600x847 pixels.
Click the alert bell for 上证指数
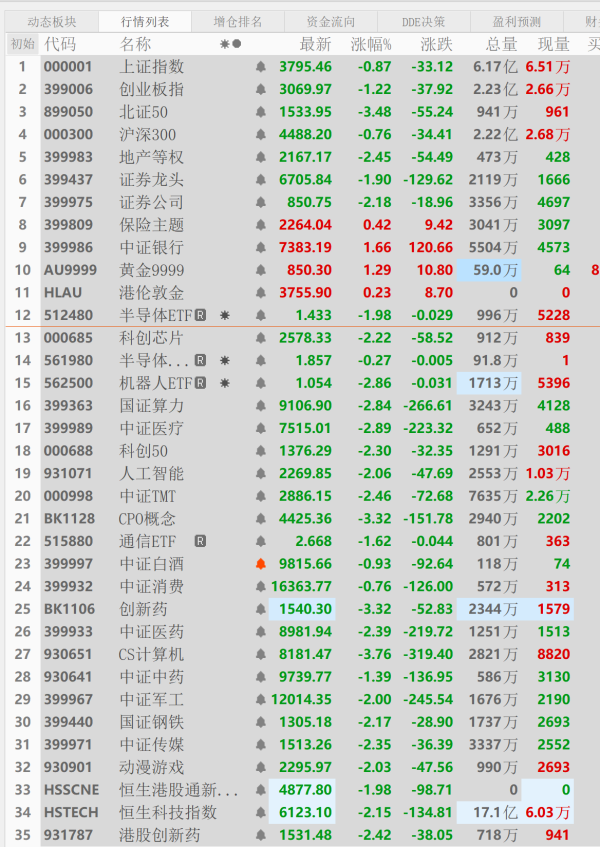[x=260, y=67]
